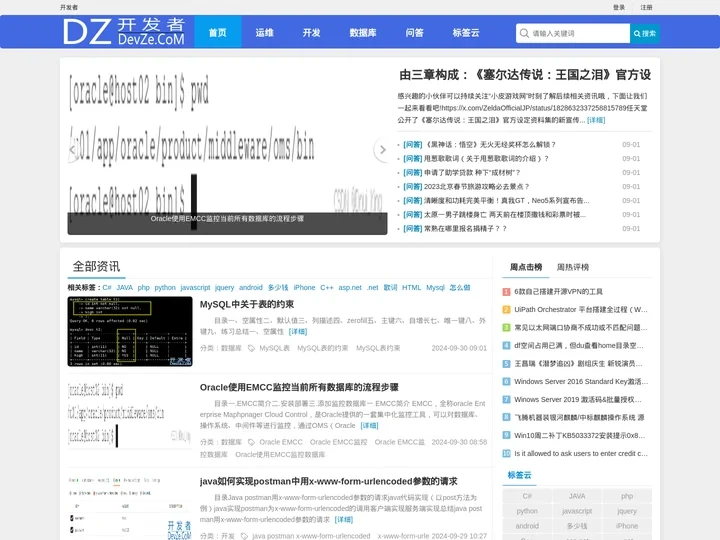Screen dimensions: 720x540
Task: Open the 首页 nav tab
Action: point(218,32)
